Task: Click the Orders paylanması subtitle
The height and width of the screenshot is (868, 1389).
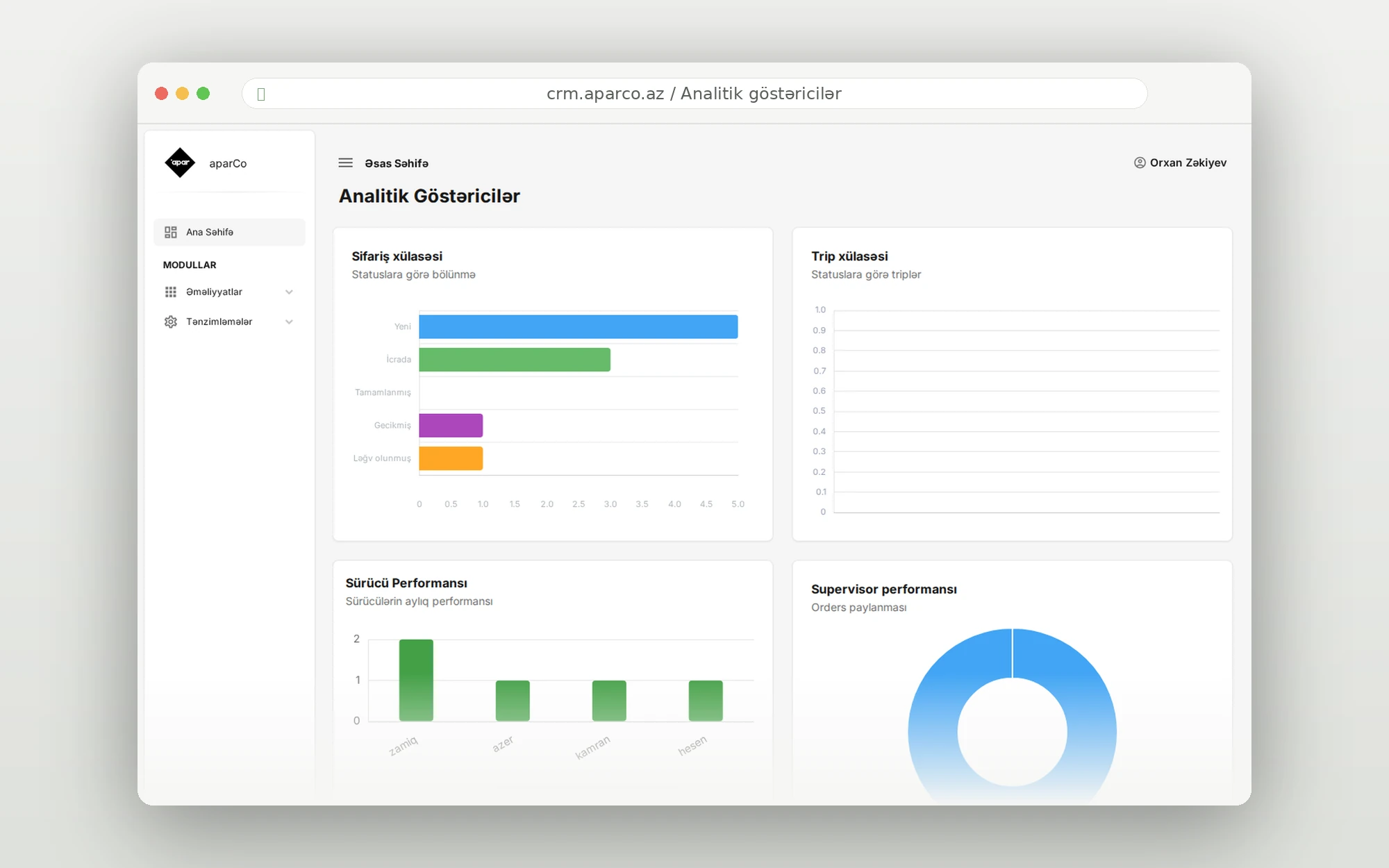Action: 858,608
